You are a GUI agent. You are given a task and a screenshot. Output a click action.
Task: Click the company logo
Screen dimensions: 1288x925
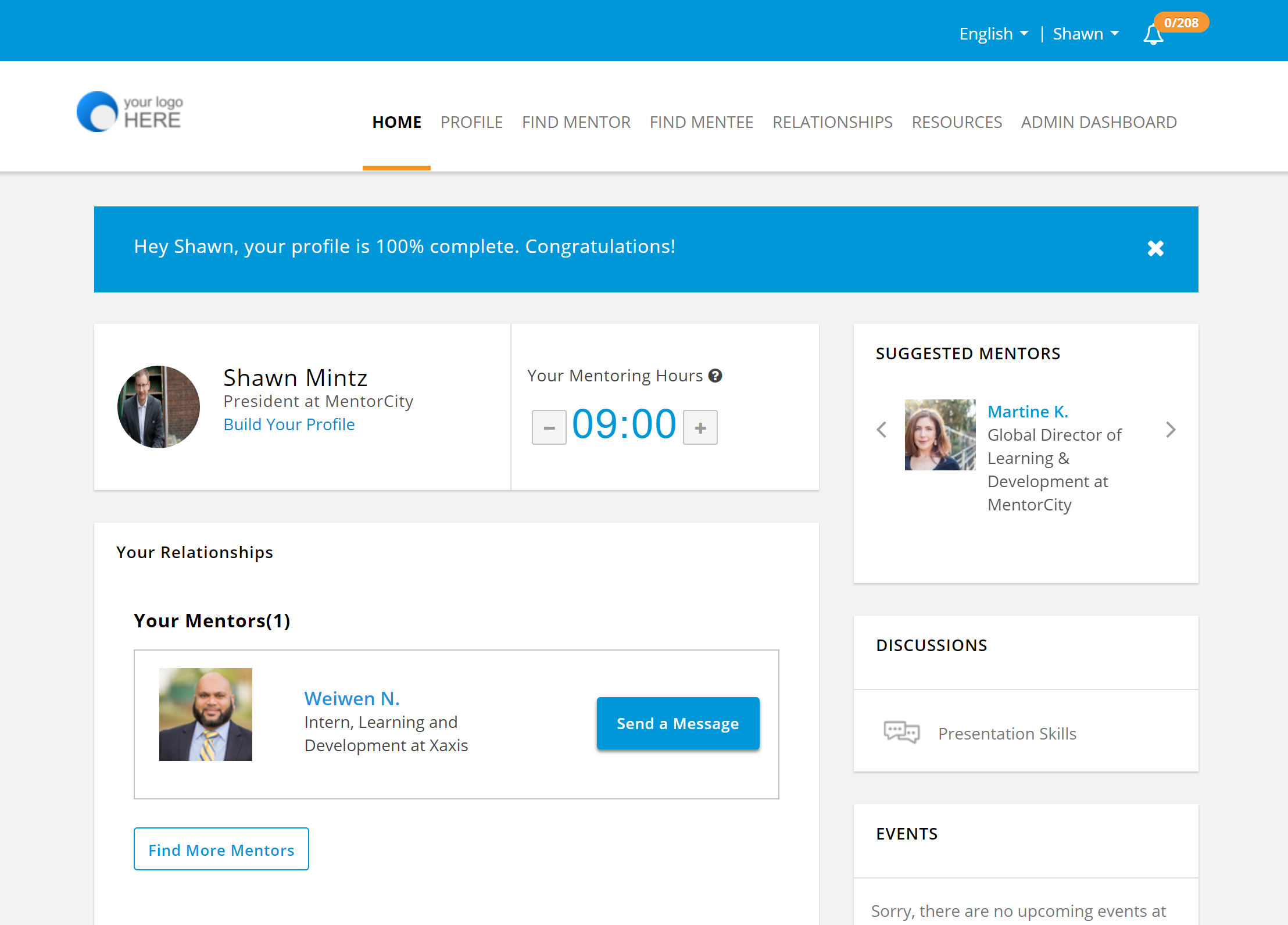pos(130,112)
